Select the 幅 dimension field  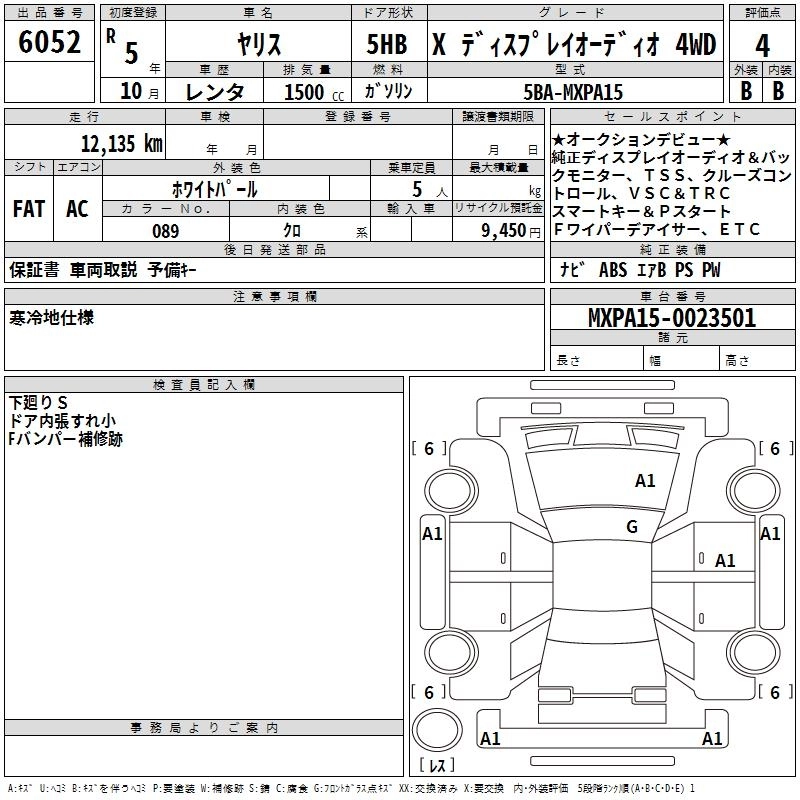[681, 360]
